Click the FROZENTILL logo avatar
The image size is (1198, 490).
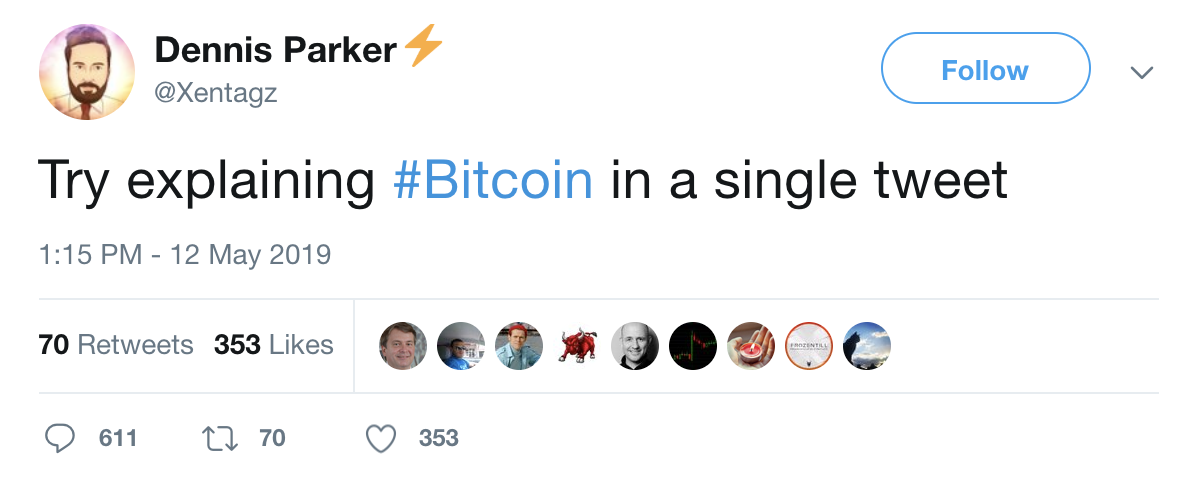coord(809,346)
